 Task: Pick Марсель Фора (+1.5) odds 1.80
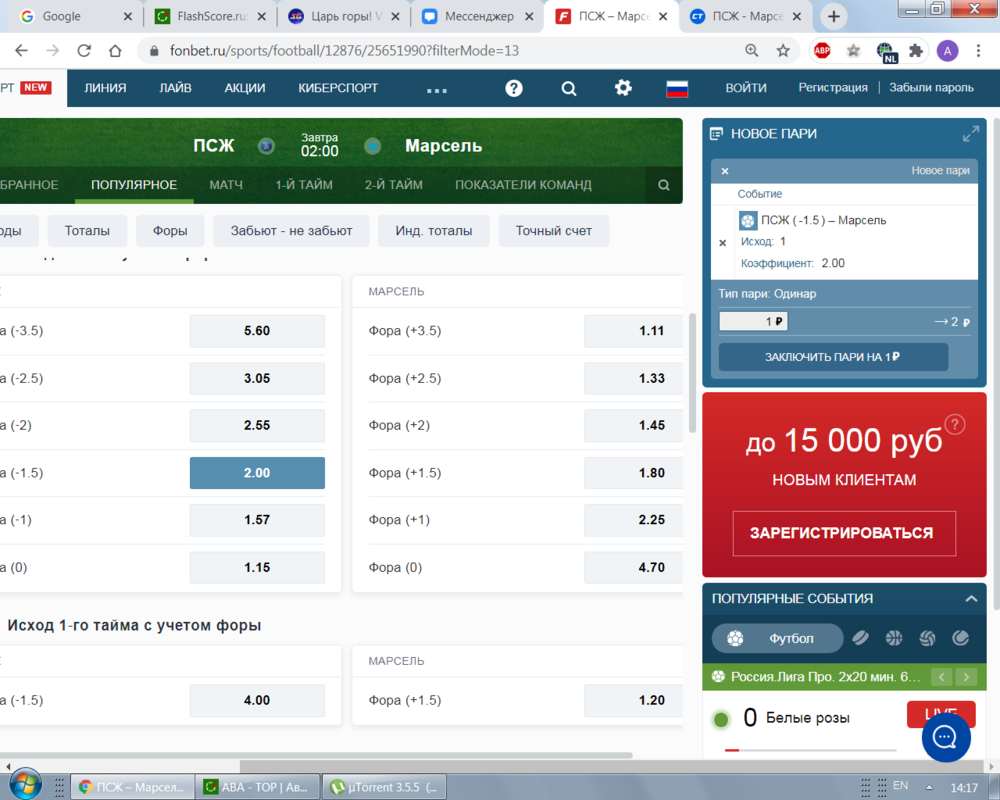click(633, 473)
